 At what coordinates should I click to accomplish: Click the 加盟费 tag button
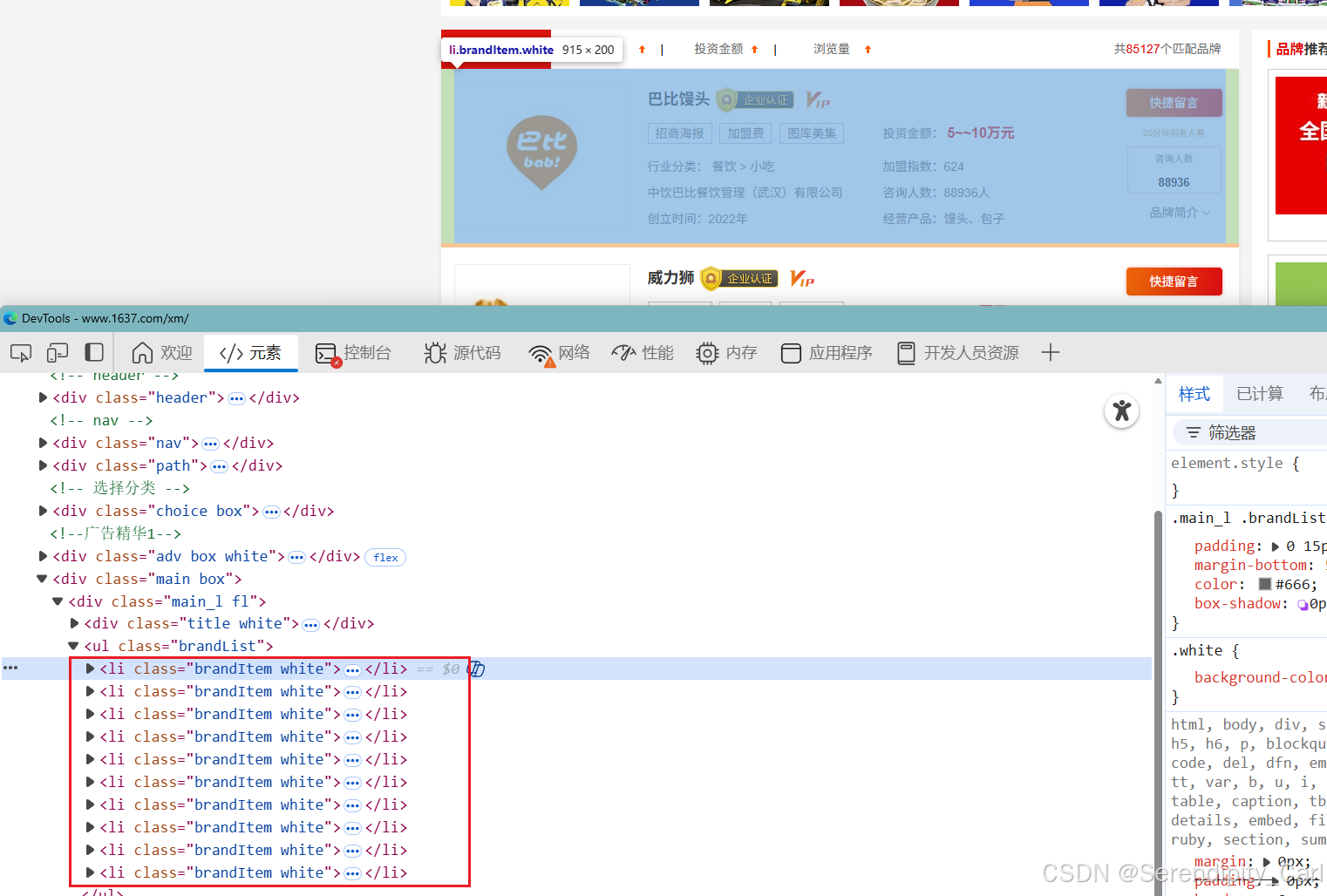[745, 133]
